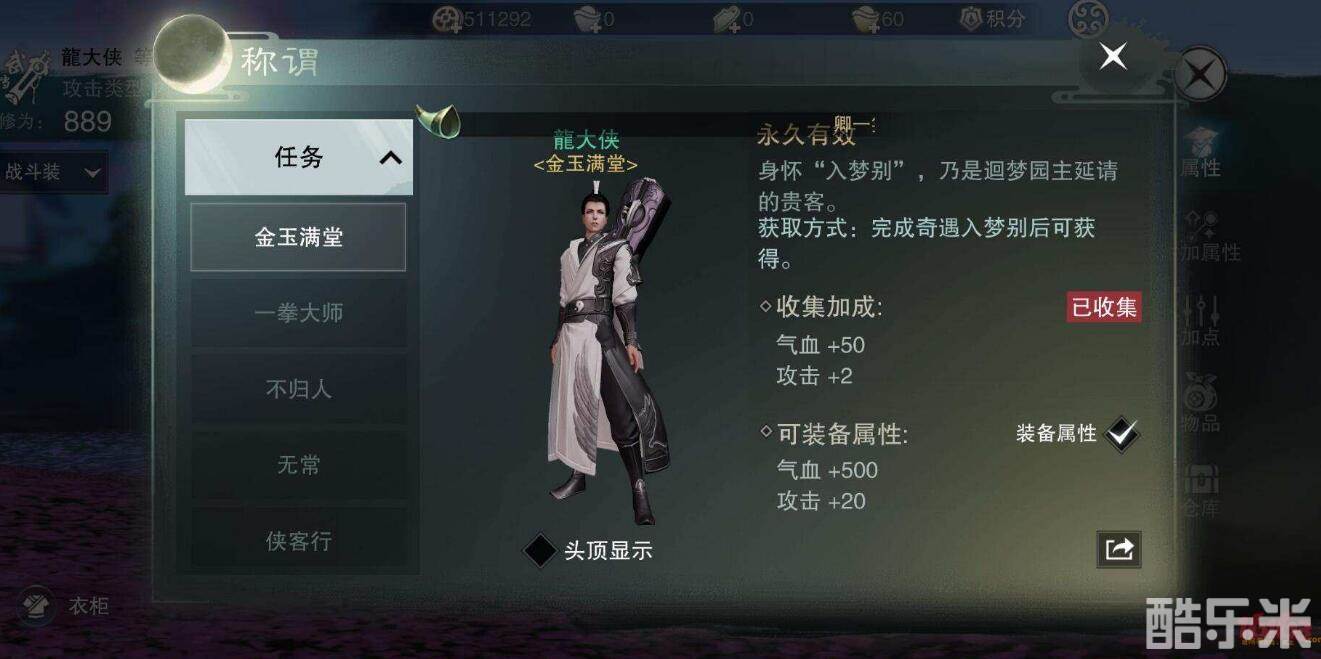
Task: Close the 称谓 title dialog
Action: (x=1113, y=56)
